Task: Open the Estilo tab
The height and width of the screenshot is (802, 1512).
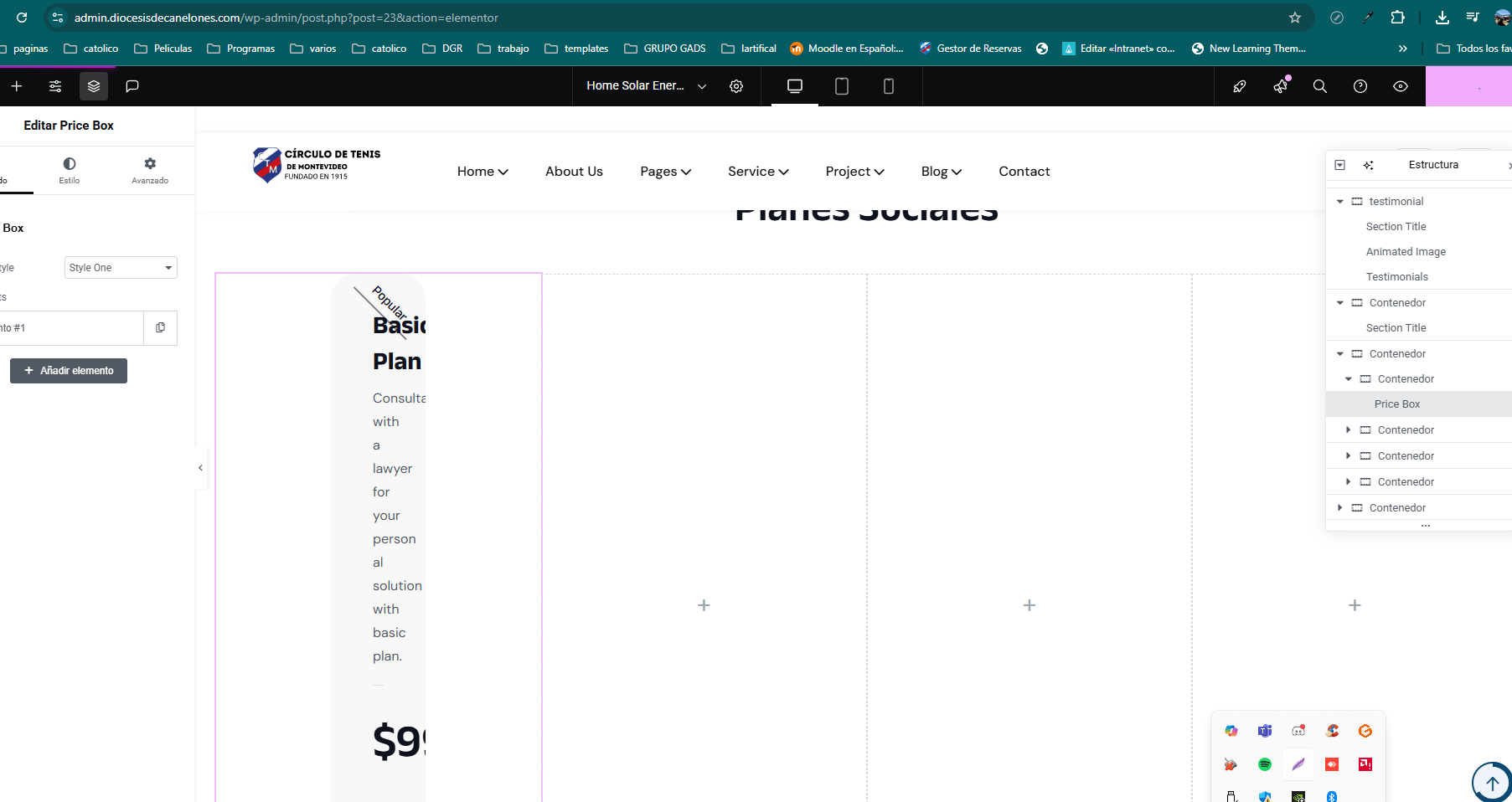Action: point(70,170)
